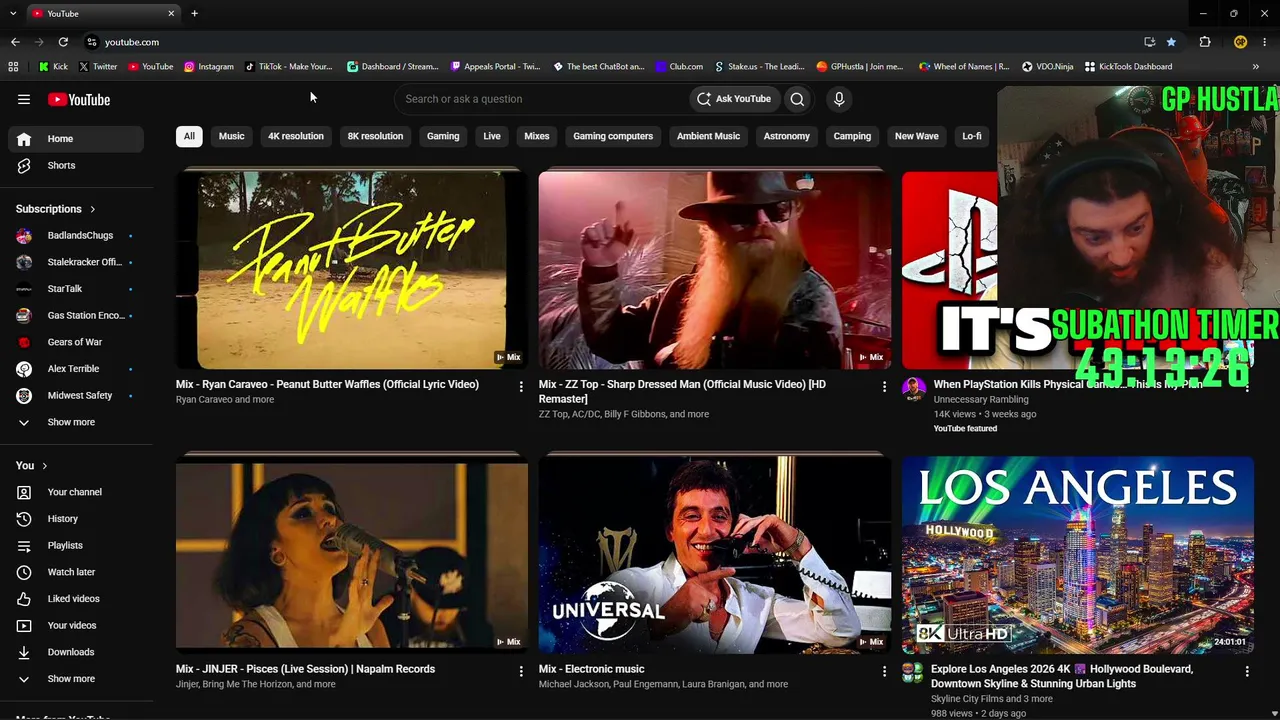1280x720 pixels.
Task: Open Midwest Safety subscription channel
Action: 76,395
